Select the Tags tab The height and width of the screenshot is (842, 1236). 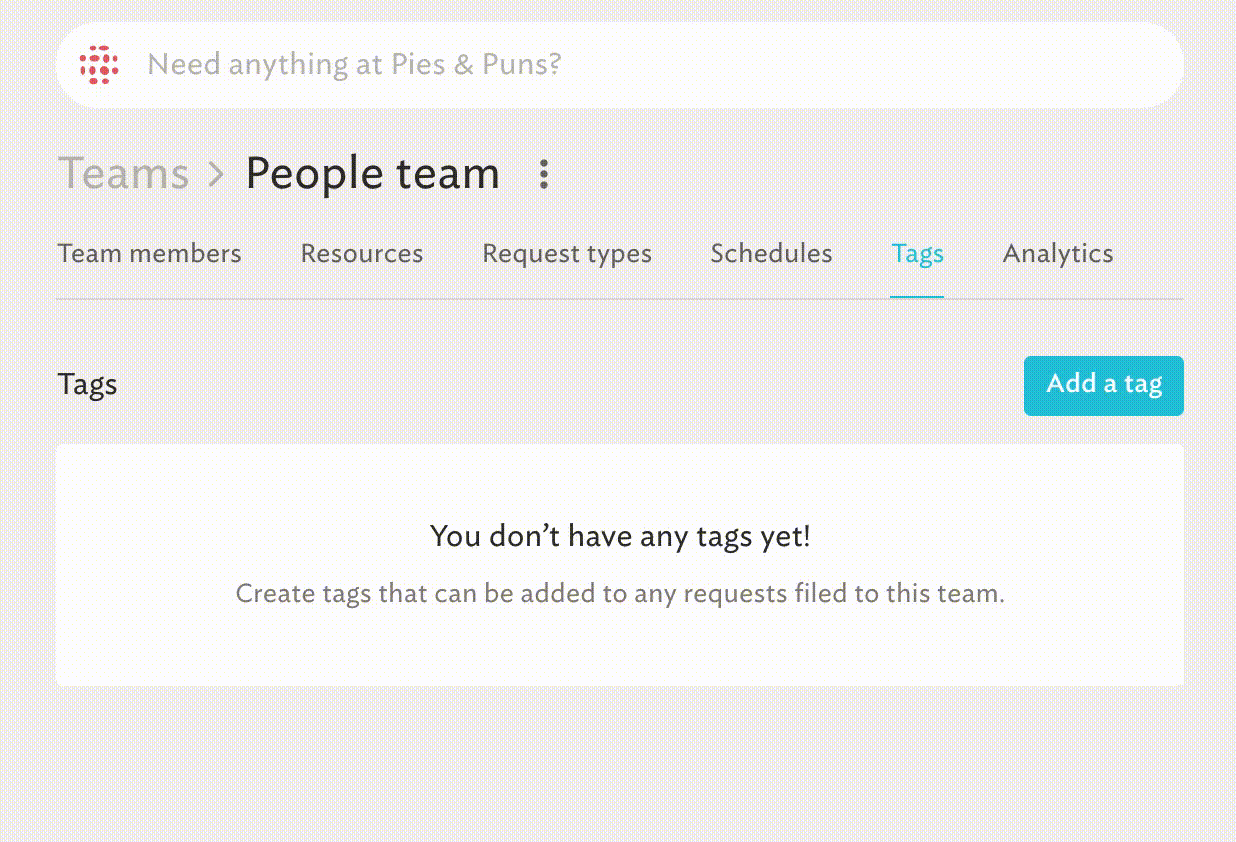point(917,254)
